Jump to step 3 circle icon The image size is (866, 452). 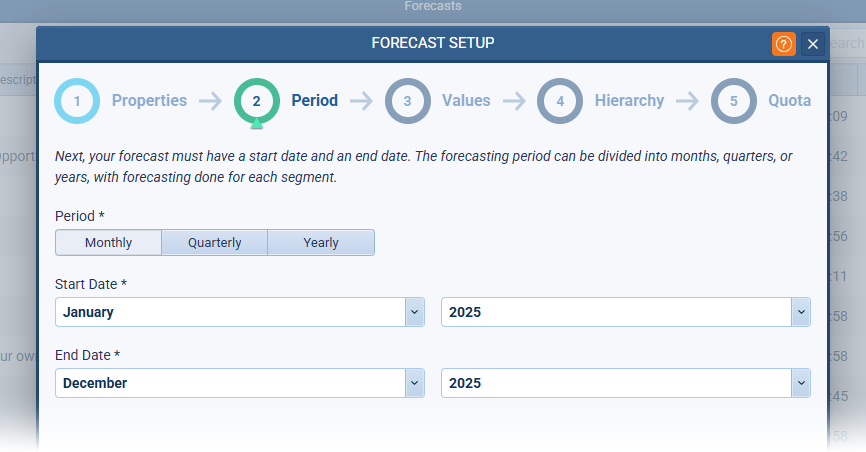(407, 101)
